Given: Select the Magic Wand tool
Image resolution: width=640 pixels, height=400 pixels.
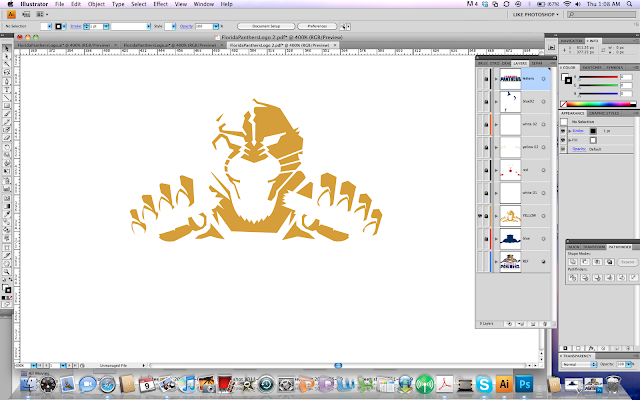Looking at the screenshot, I should (x=7, y=64).
